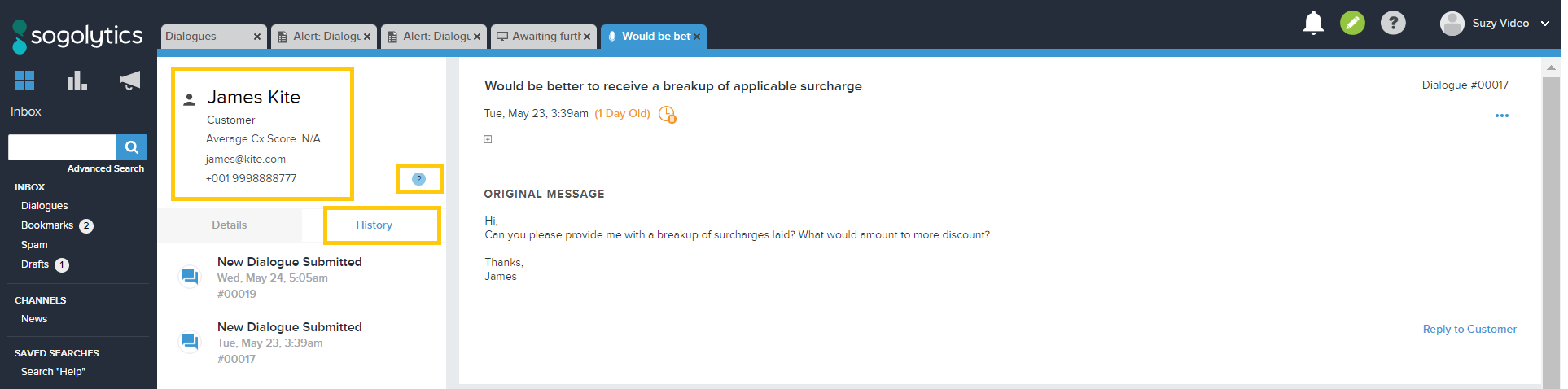Click the magnifier search button
This screenshot has width=1568, height=389.
[132, 147]
